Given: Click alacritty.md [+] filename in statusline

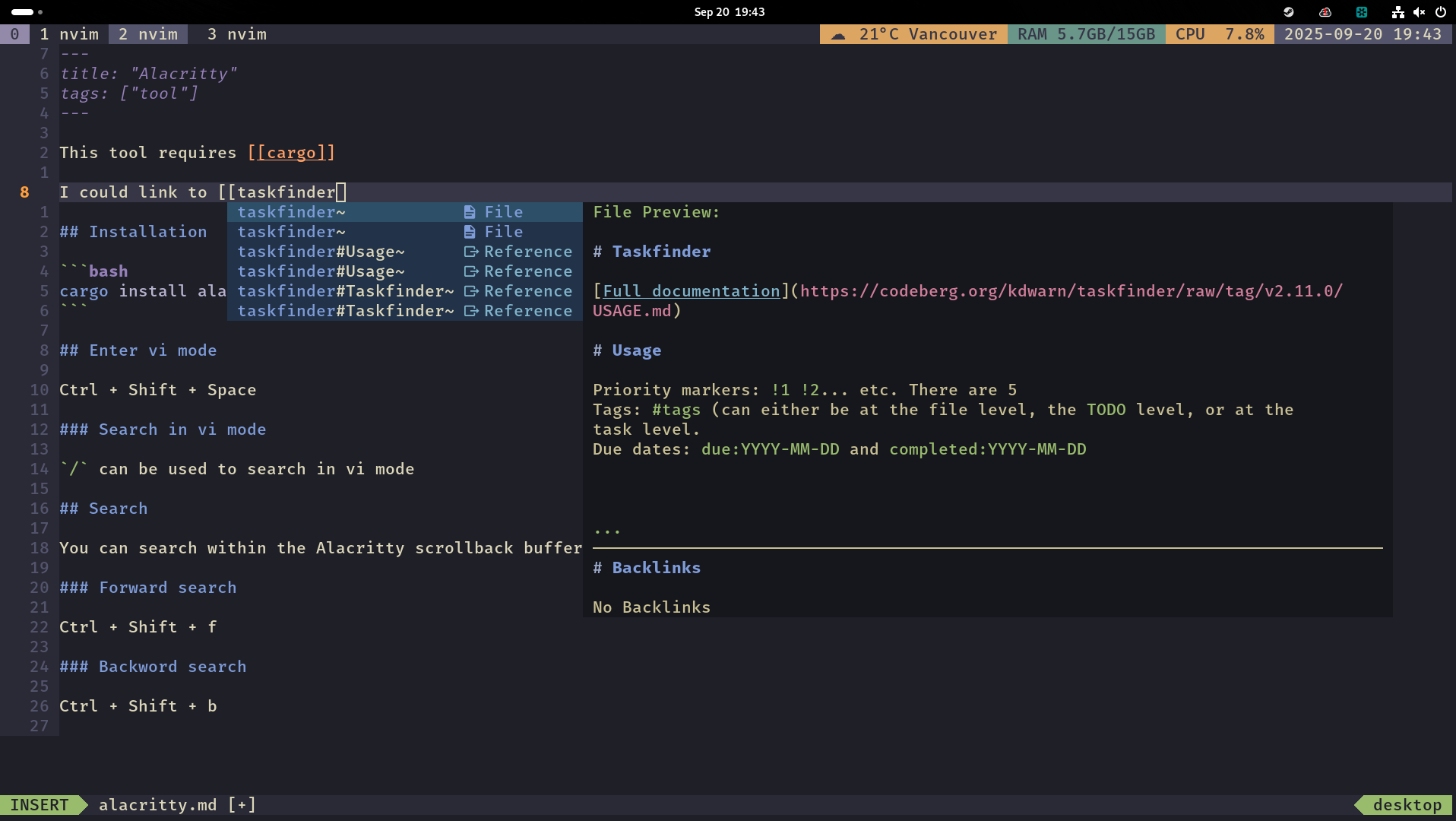Looking at the screenshot, I should point(178,805).
